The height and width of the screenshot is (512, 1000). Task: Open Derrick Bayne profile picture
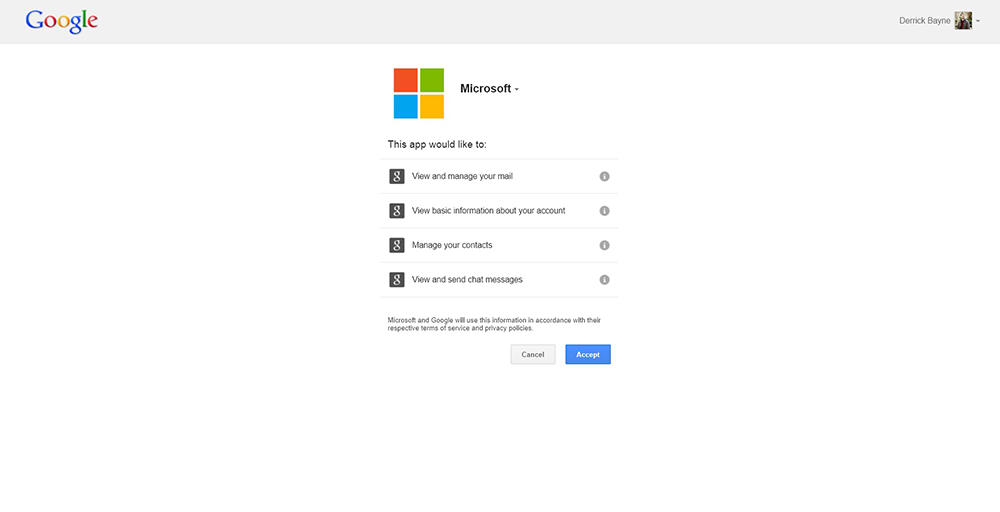coord(963,21)
